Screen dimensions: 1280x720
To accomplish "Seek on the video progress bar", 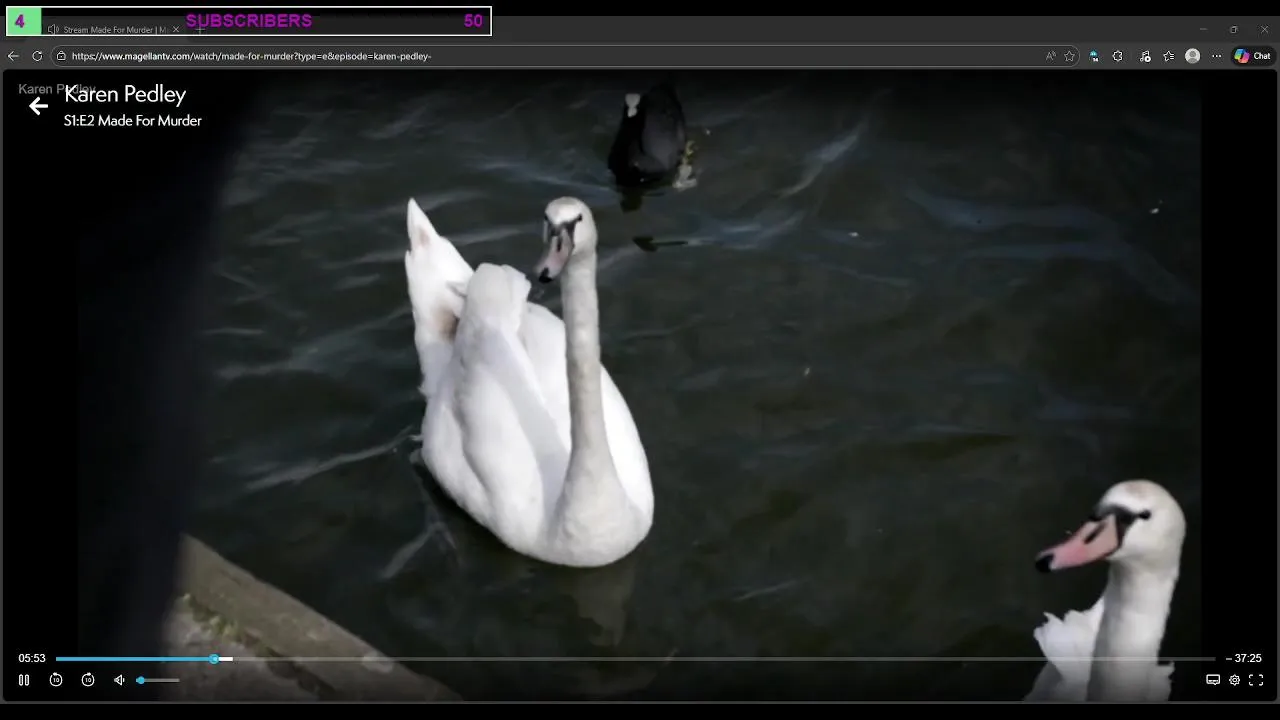I will (x=635, y=659).
